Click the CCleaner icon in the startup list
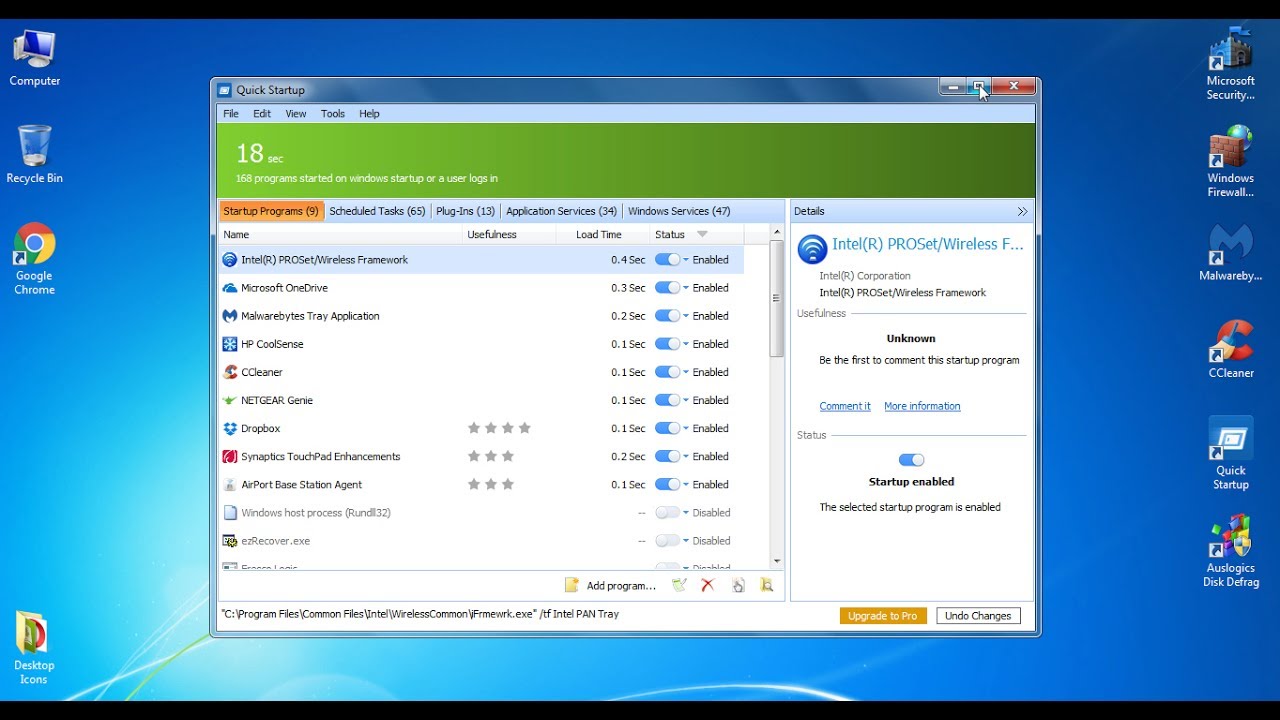The image size is (1280, 720). pyautogui.click(x=230, y=372)
